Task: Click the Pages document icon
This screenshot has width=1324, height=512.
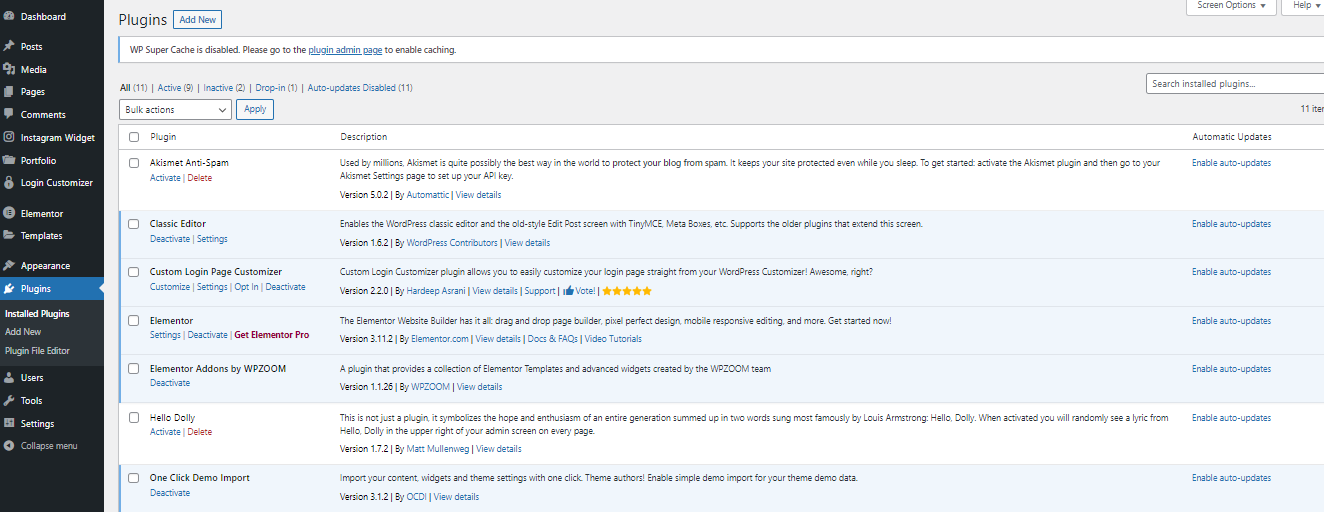Action: click(9, 91)
